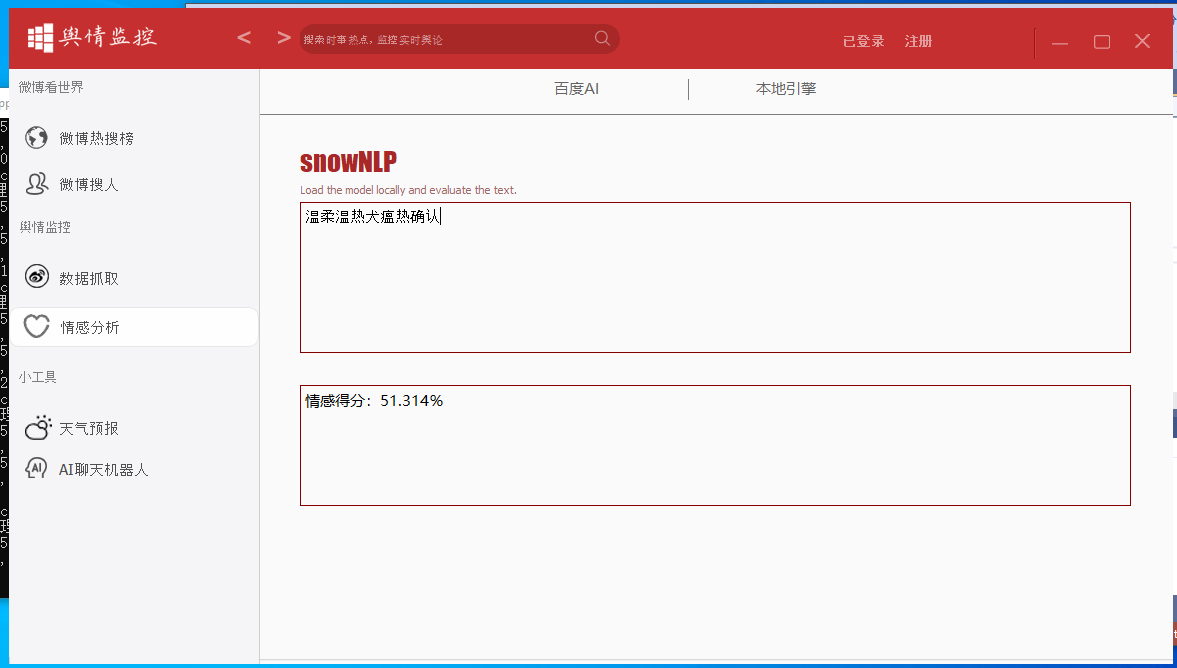The width and height of the screenshot is (1177, 668).
Task: Click the 'Load the model locally' description text
Action: [408, 190]
